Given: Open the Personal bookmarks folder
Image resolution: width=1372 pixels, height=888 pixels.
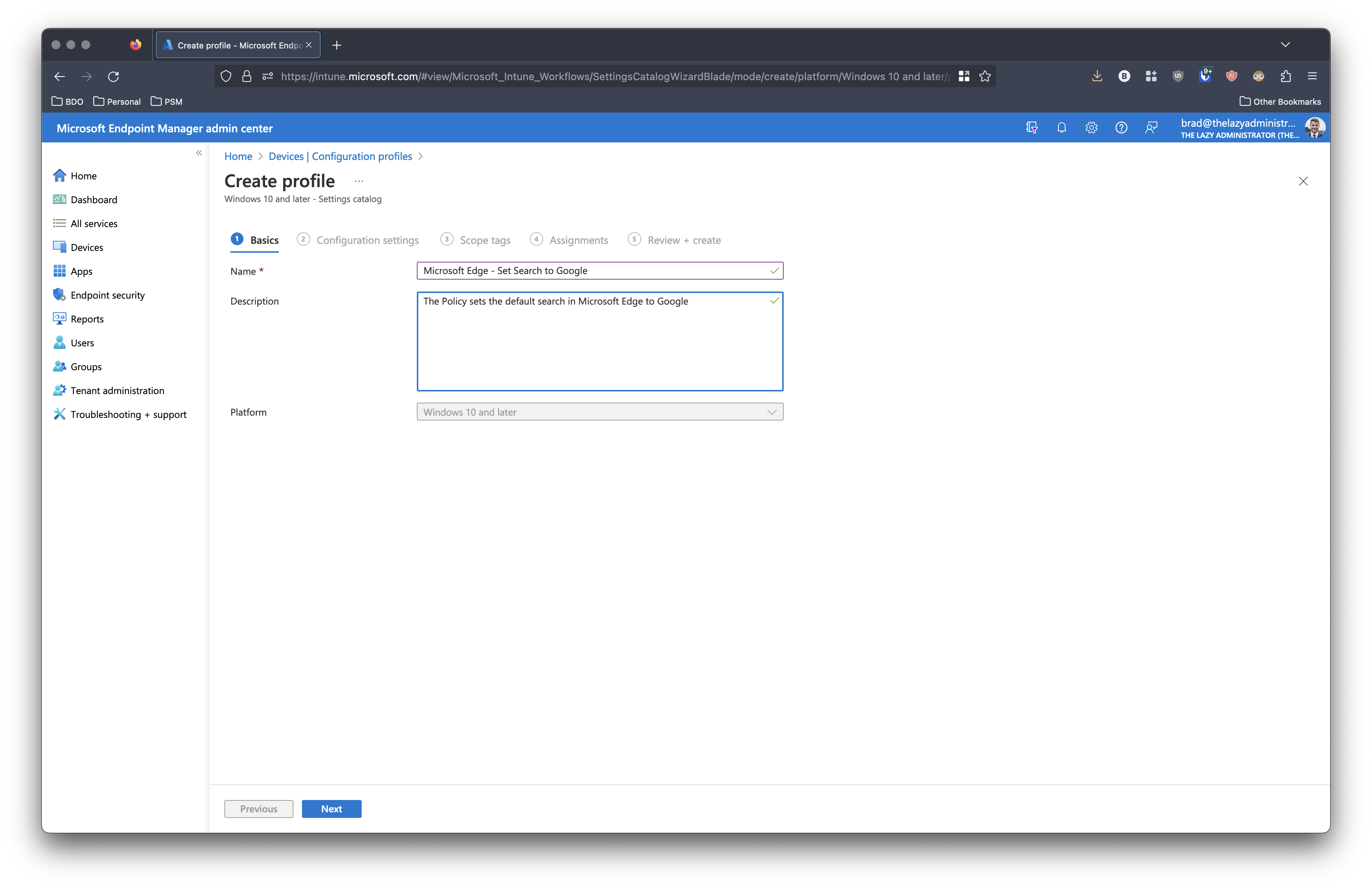Looking at the screenshot, I should (x=117, y=101).
